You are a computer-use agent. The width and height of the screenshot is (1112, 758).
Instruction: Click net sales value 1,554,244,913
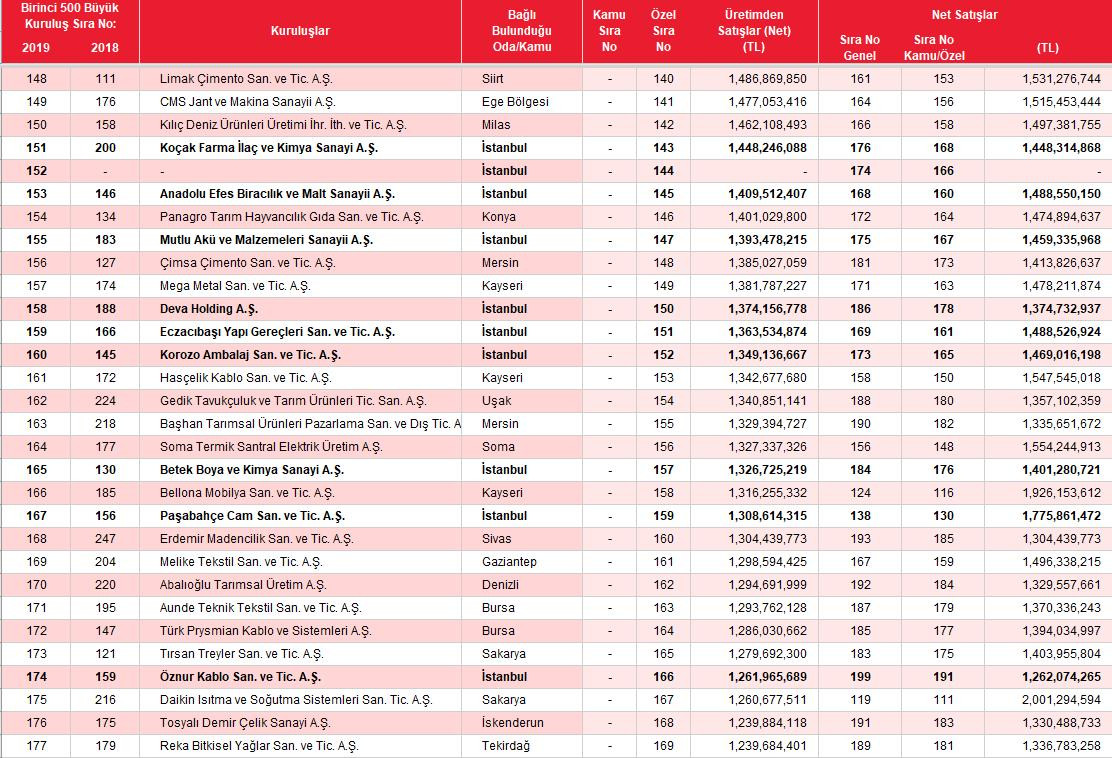1061,447
